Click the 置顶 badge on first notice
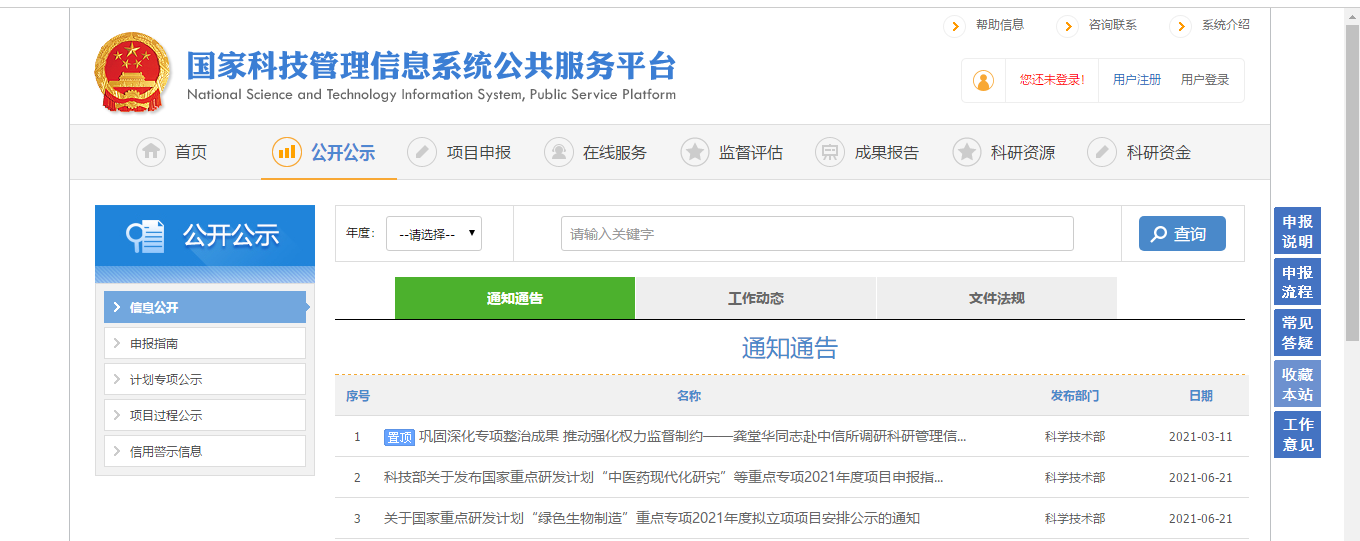 (399, 437)
